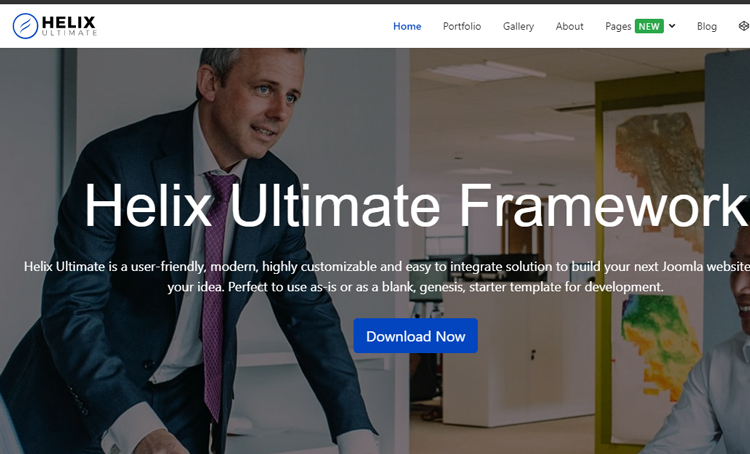Click the word Joomla in the description
The height and width of the screenshot is (454, 750).
(682, 266)
